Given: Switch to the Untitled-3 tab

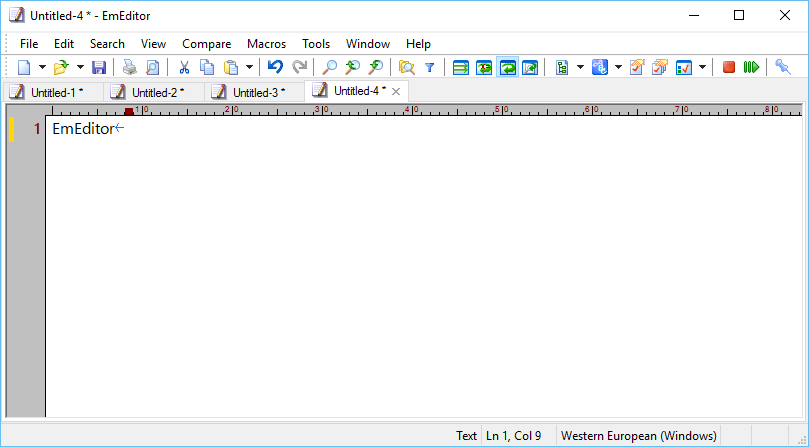Looking at the screenshot, I should pos(255,92).
